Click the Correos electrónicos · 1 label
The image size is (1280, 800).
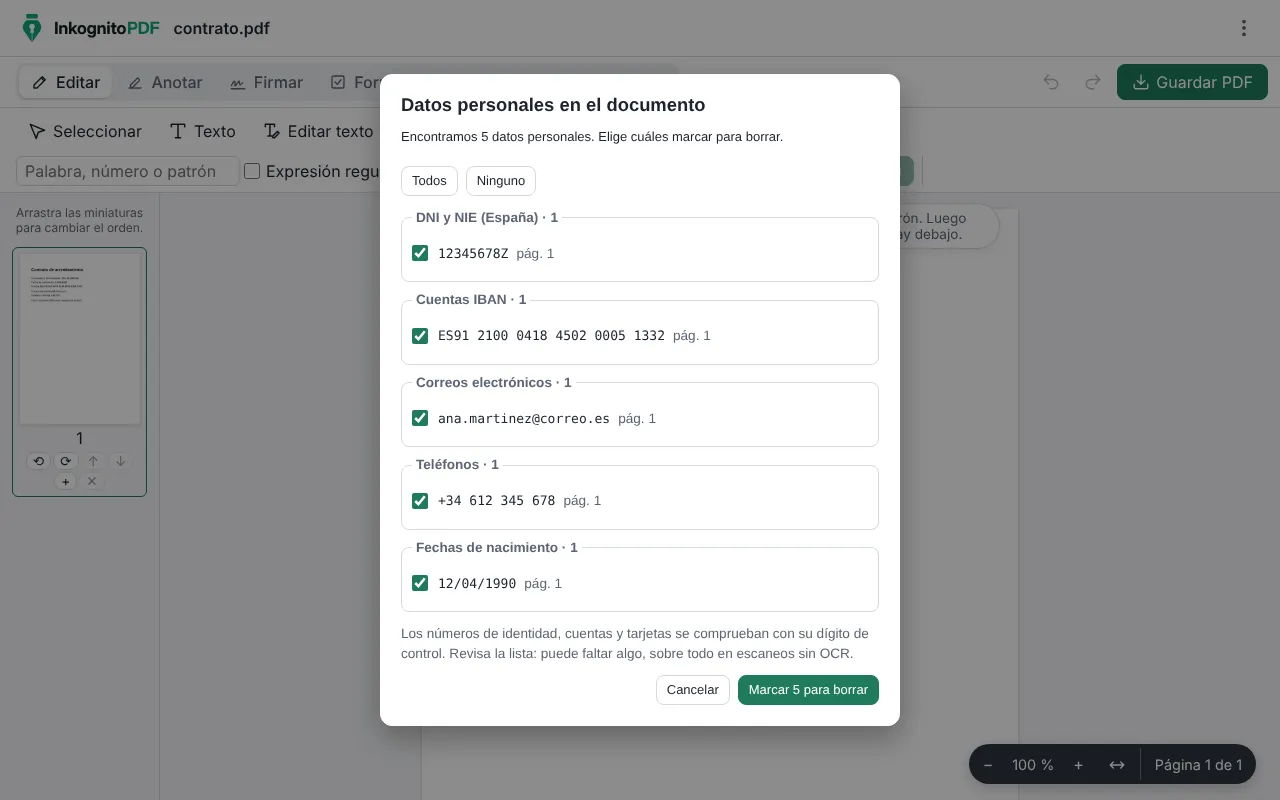[x=494, y=382]
